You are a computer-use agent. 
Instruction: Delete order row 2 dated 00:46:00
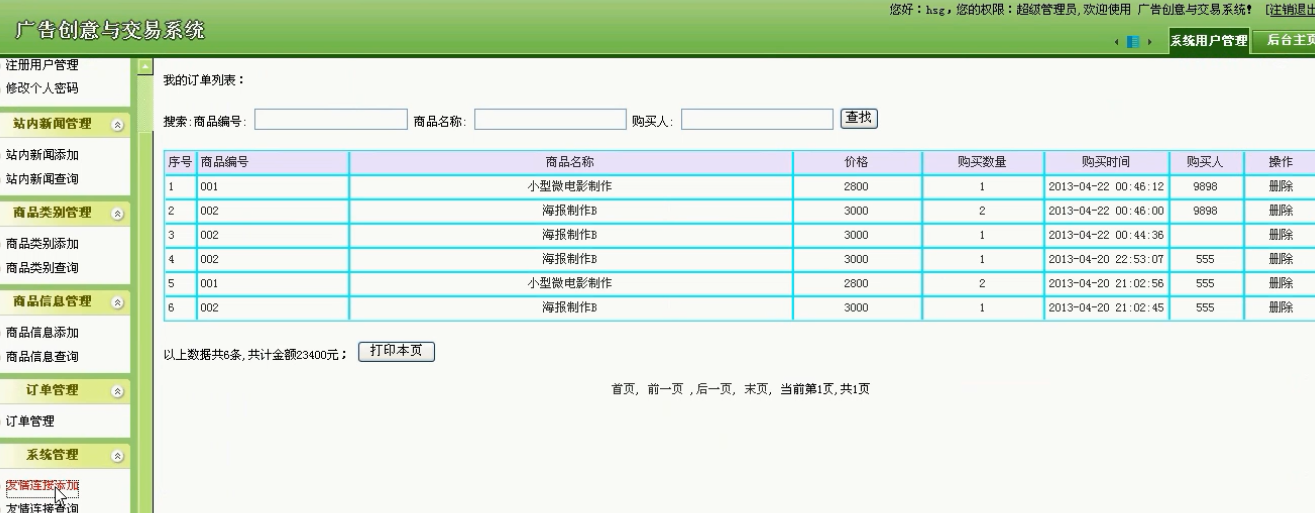tap(1280, 211)
